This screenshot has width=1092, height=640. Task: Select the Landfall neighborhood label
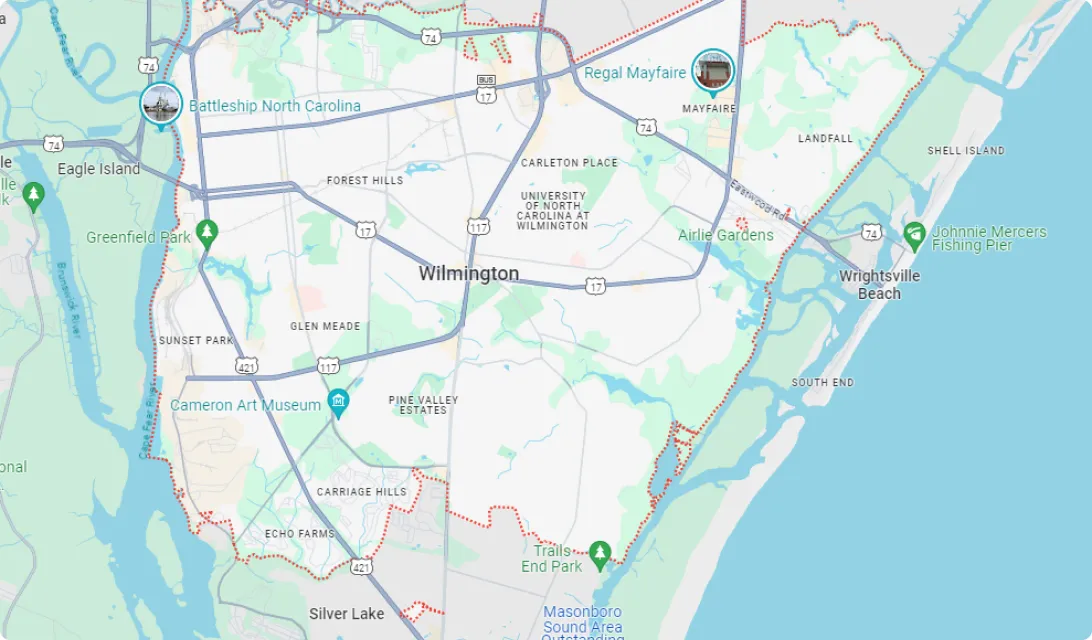tap(825, 139)
